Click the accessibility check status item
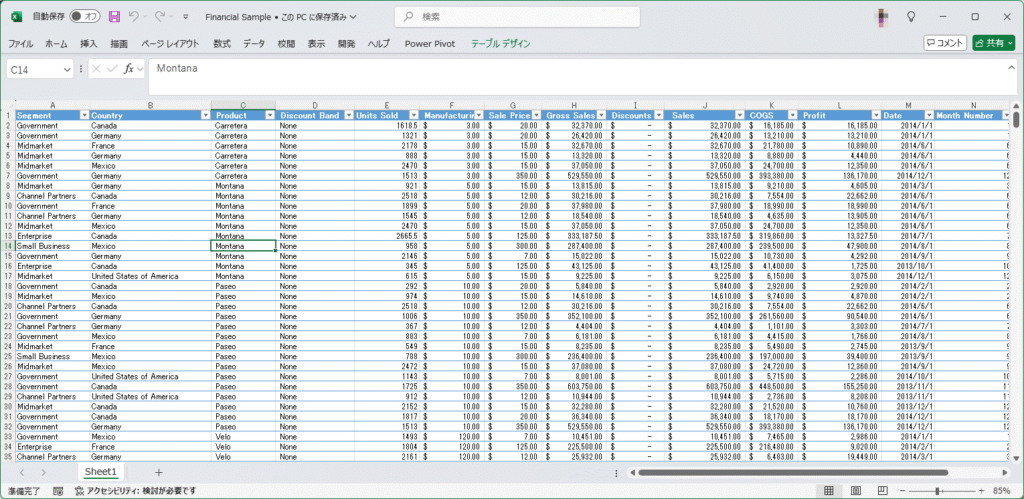1024x499 pixels. click(135, 491)
